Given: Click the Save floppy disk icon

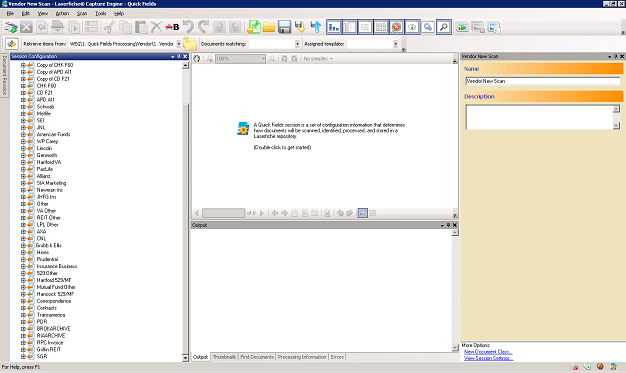Looking at the screenshot, I should click(x=284, y=27).
